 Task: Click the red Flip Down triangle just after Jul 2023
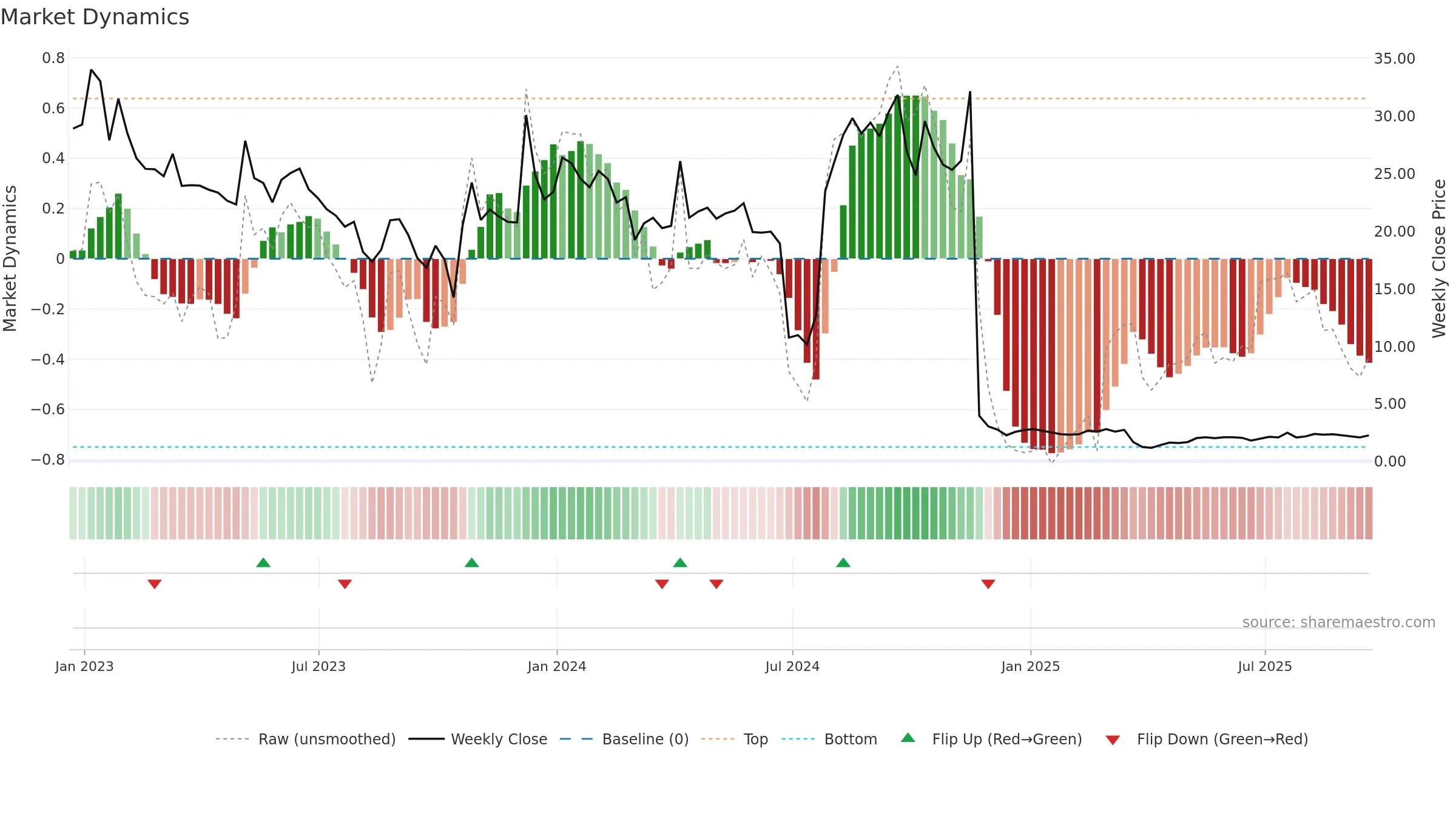click(345, 584)
